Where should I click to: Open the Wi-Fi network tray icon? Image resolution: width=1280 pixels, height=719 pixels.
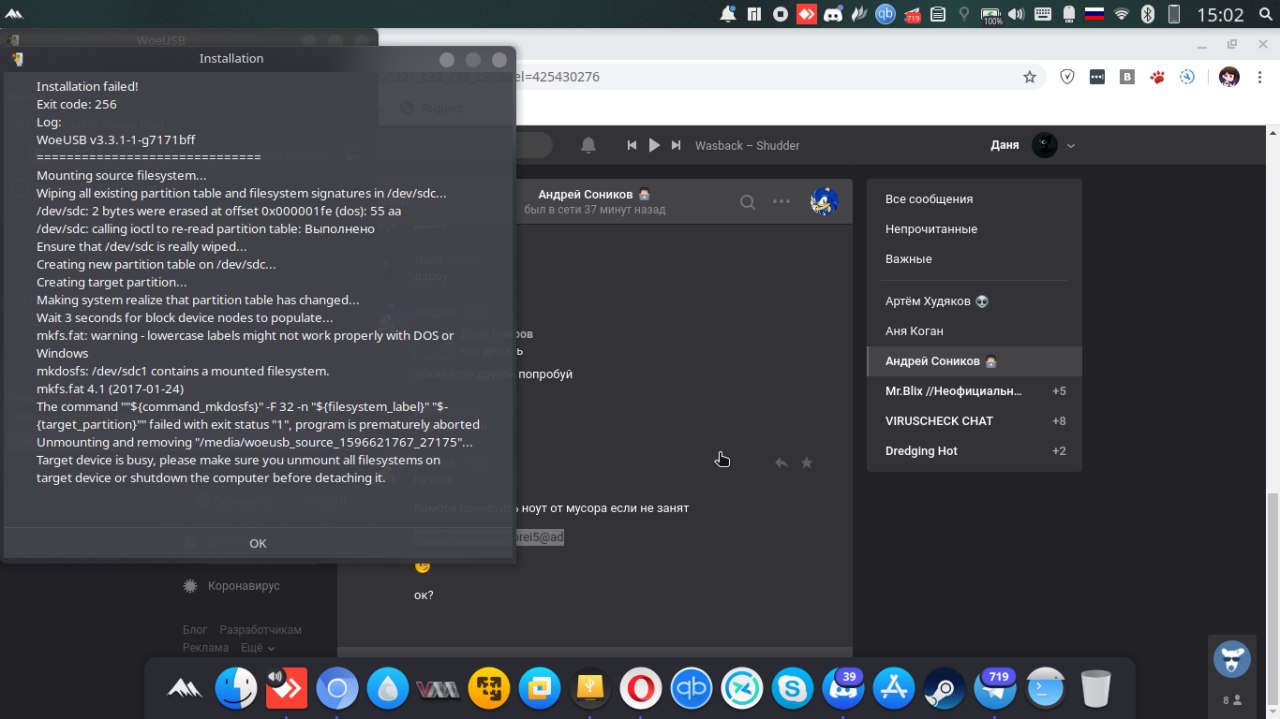click(x=1122, y=14)
